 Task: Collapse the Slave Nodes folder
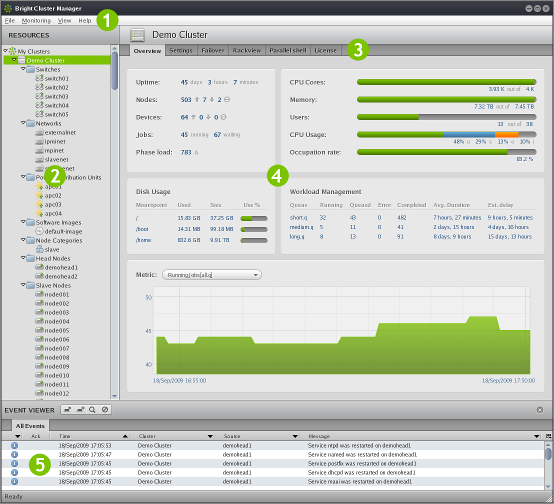tap(23, 285)
